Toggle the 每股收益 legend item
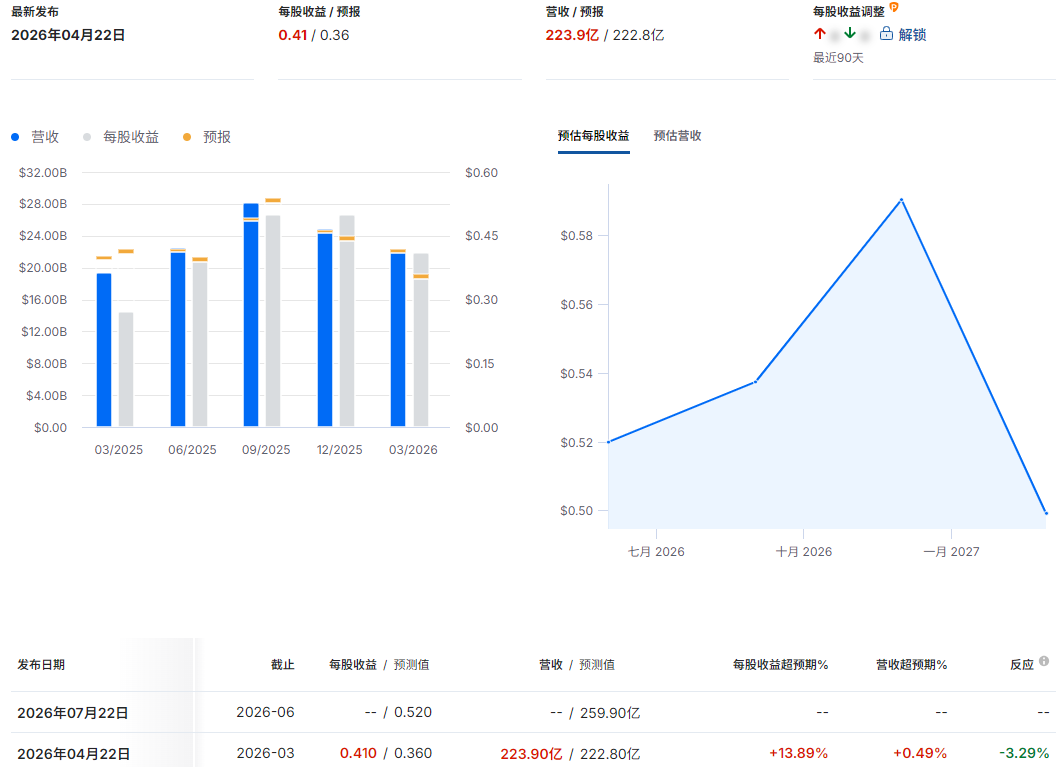 pos(121,137)
